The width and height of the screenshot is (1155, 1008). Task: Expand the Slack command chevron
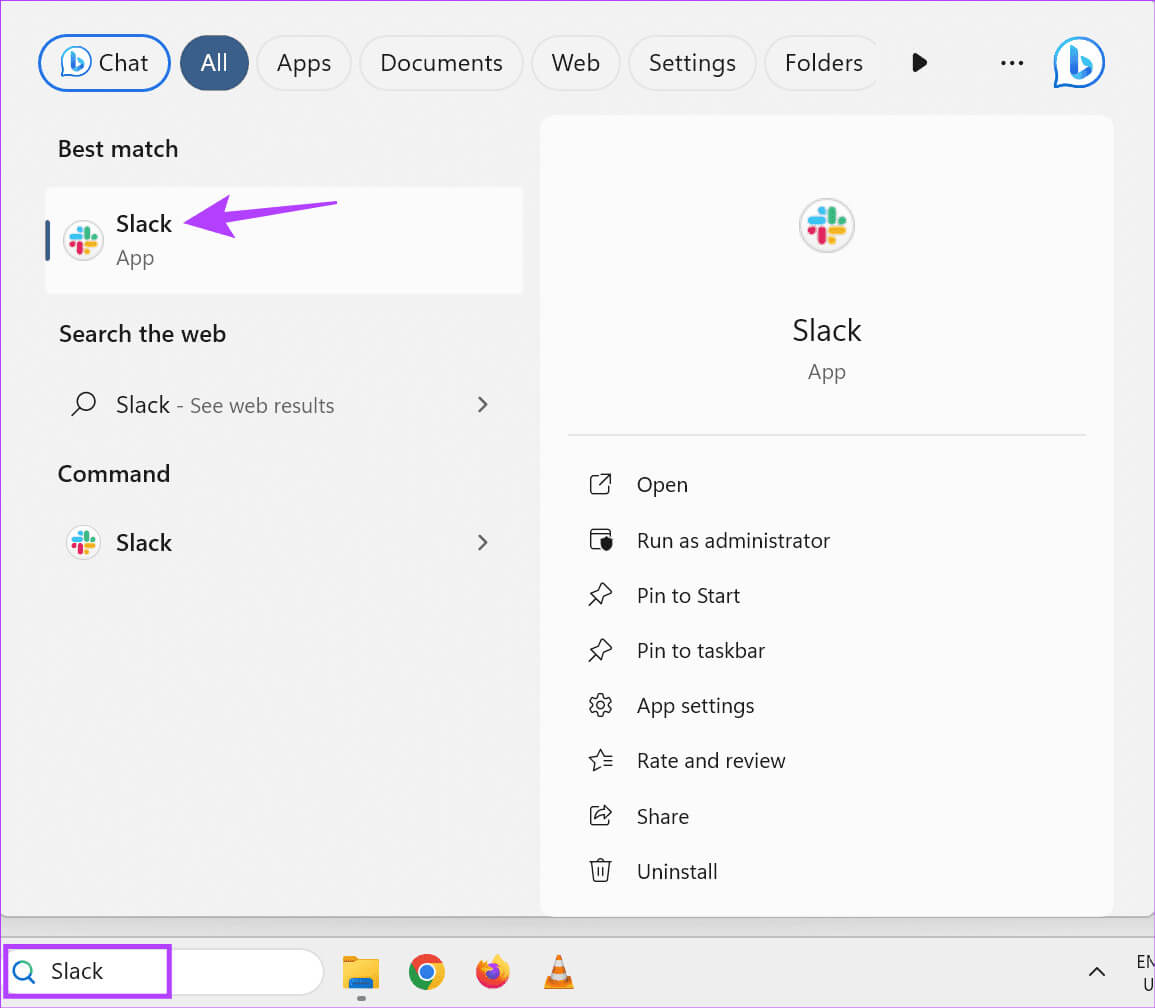click(x=482, y=543)
